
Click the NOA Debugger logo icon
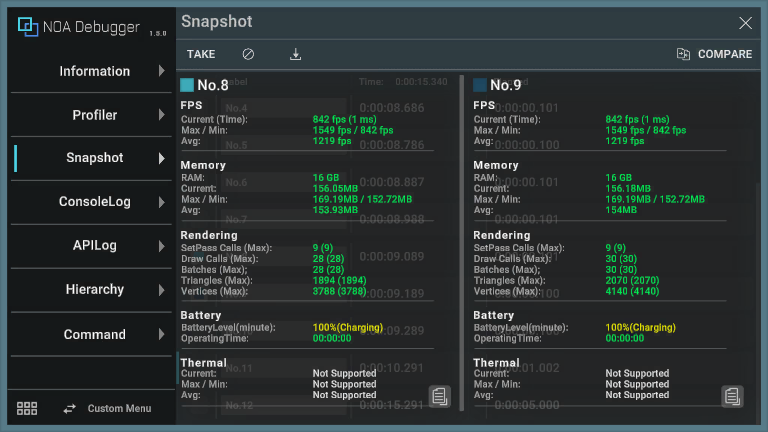pos(28,26)
